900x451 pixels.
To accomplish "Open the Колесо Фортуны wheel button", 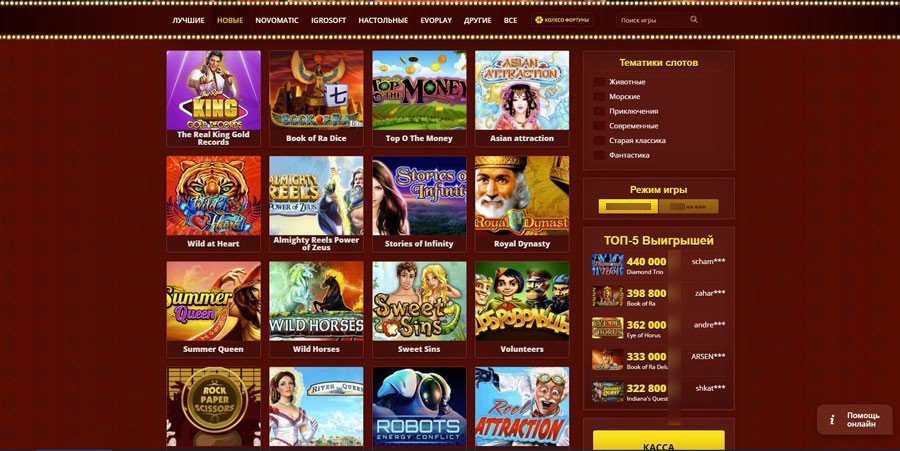I will click(x=562, y=20).
